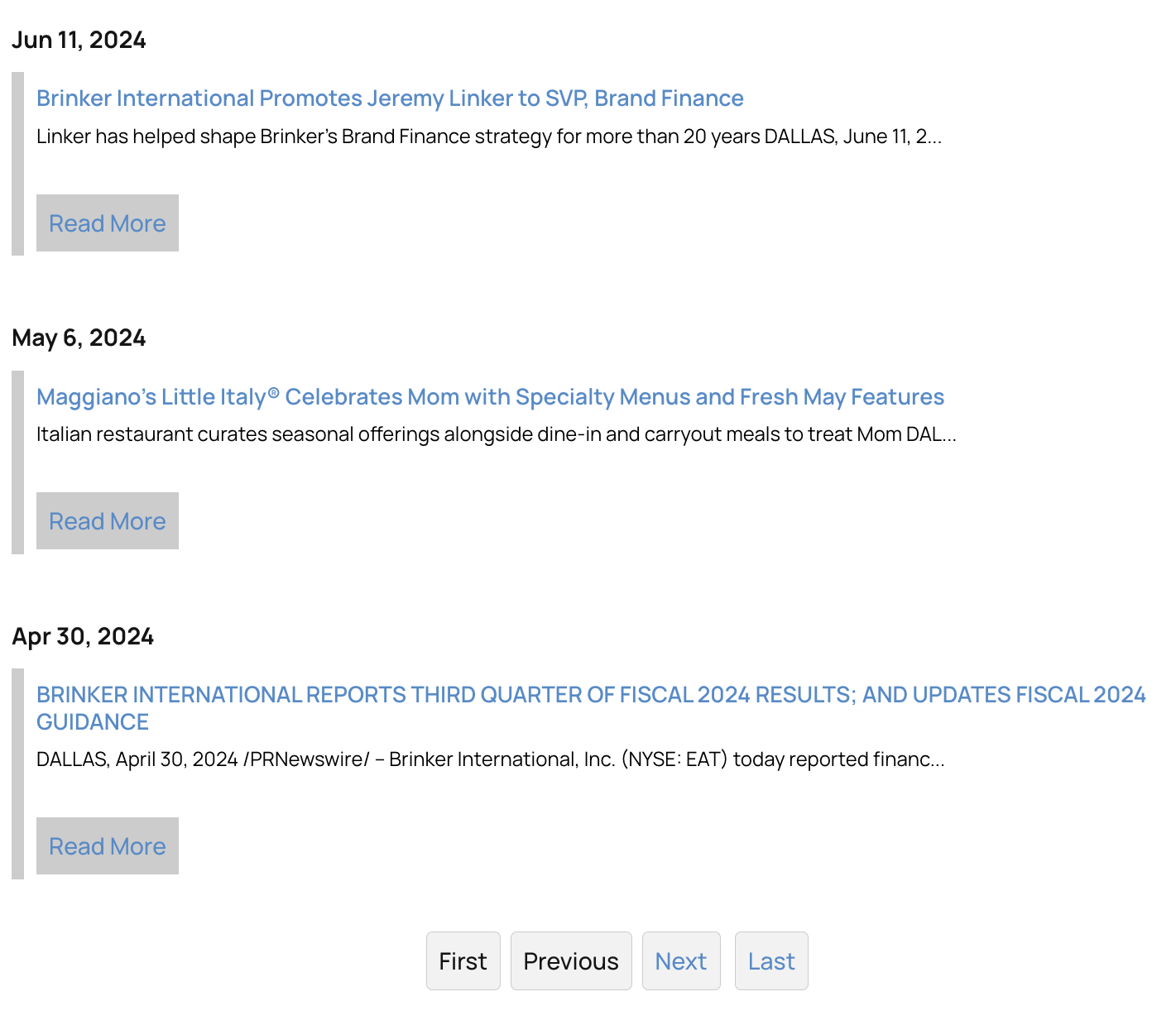The image size is (1176, 1025).
Task: Click the Jun 11, 2024 date heading
Action: (79, 40)
